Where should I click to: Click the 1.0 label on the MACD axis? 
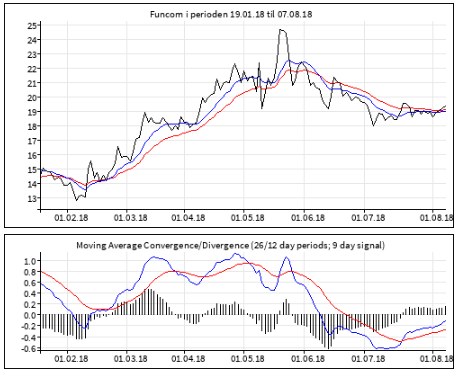coord(30,261)
